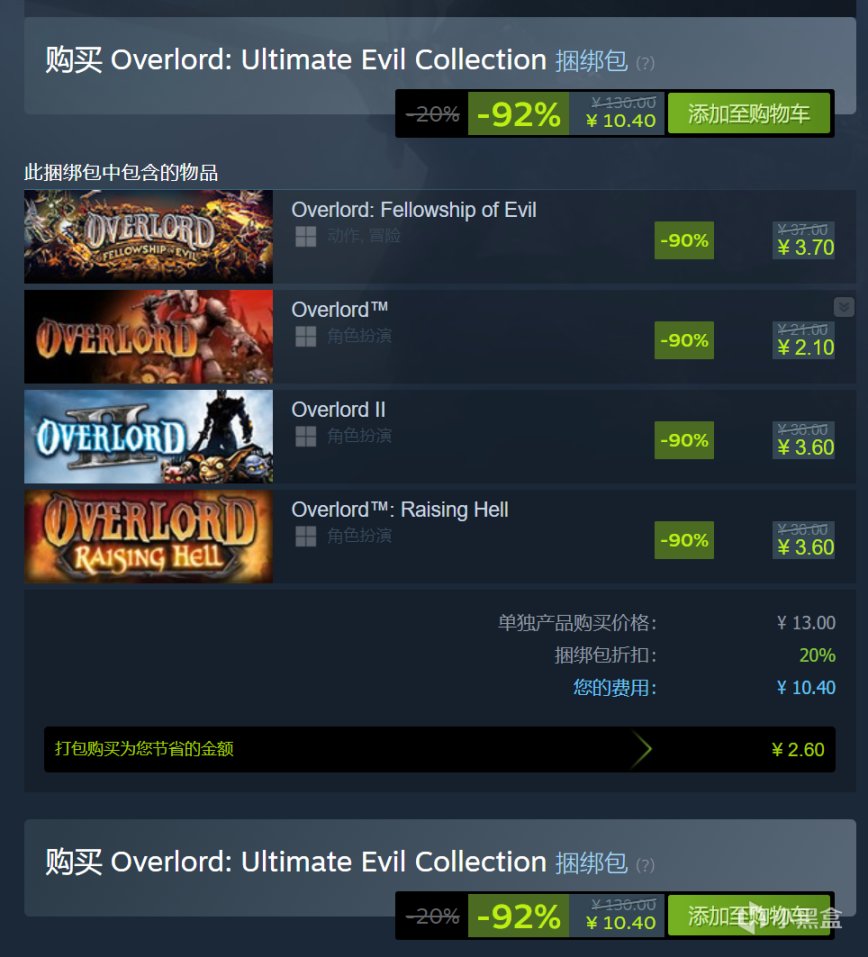Viewport: 868px width, 957px height.
Task: Open the Overlord: Fellowship of Evil title link
Action: (414, 210)
